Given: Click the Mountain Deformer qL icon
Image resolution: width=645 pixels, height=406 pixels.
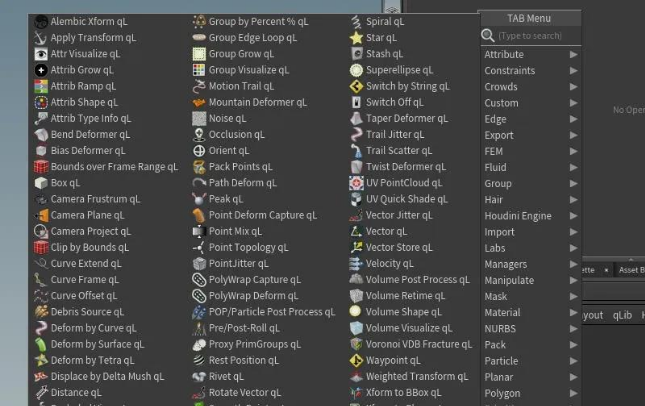Looking at the screenshot, I should pyautogui.click(x=199, y=102).
